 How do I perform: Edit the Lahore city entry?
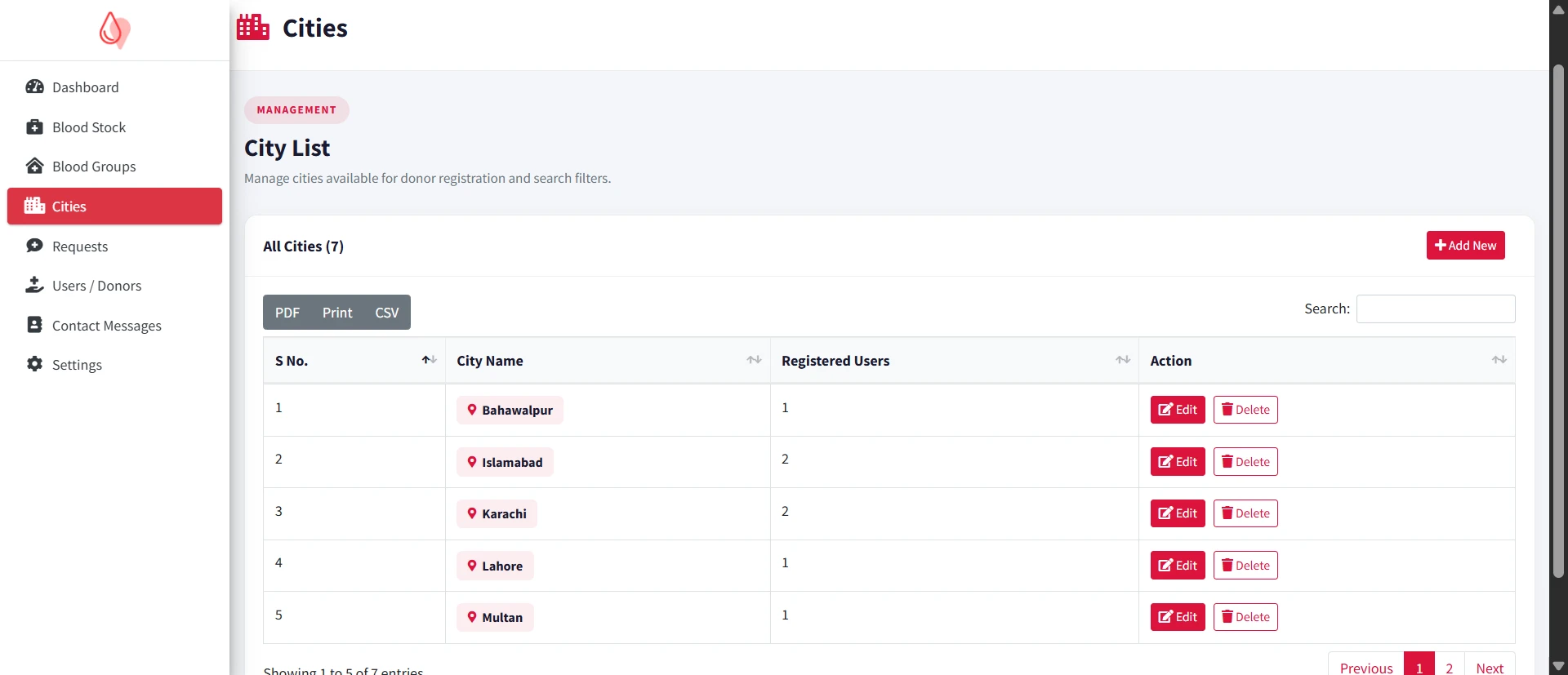coord(1178,566)
